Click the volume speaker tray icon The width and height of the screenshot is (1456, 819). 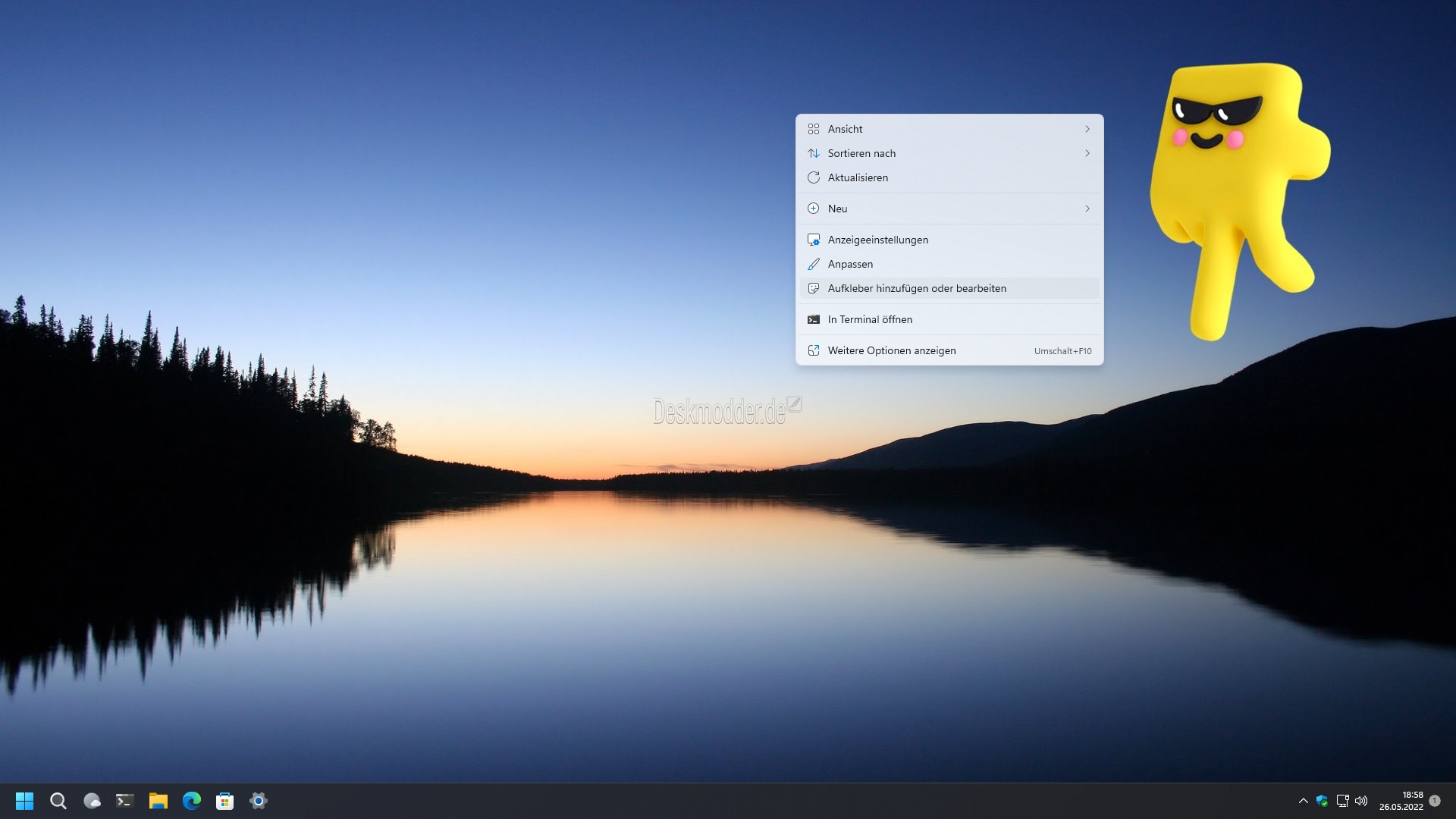tap(1361, 801)
